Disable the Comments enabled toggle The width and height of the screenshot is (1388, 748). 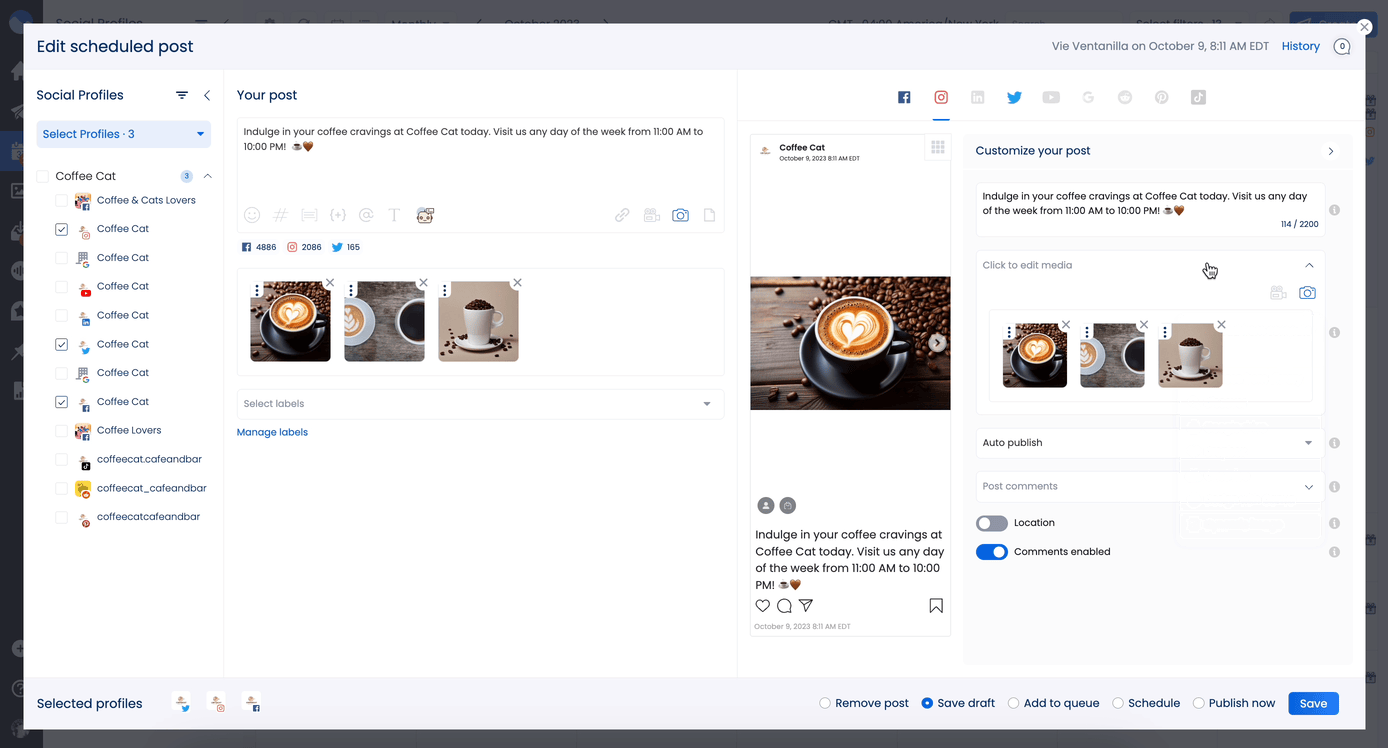(x=992, y=552)
